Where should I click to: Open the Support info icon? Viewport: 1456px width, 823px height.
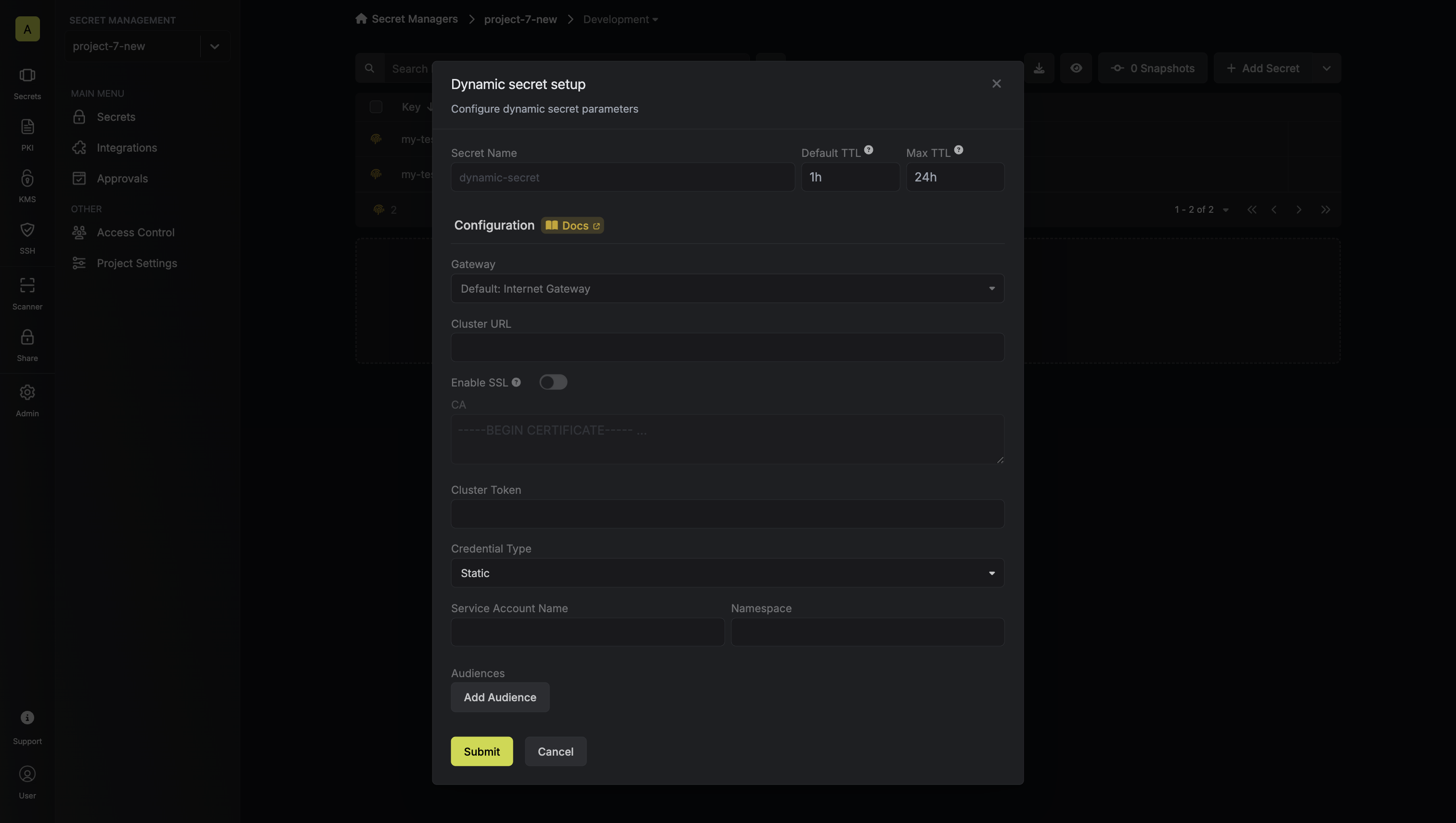point(27,717)
